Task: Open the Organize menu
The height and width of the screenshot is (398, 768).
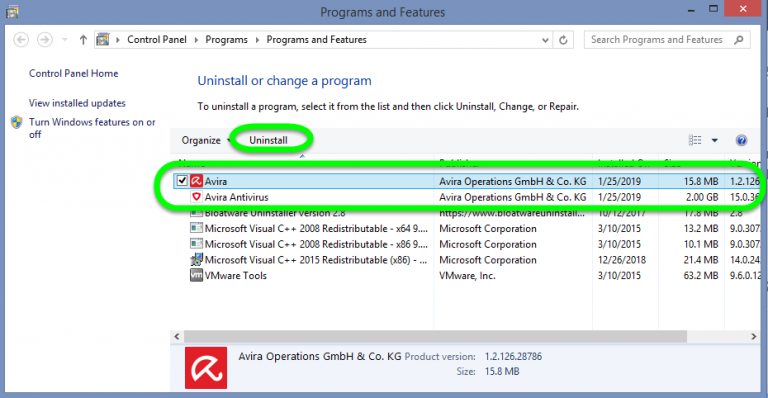Action: 205,140
